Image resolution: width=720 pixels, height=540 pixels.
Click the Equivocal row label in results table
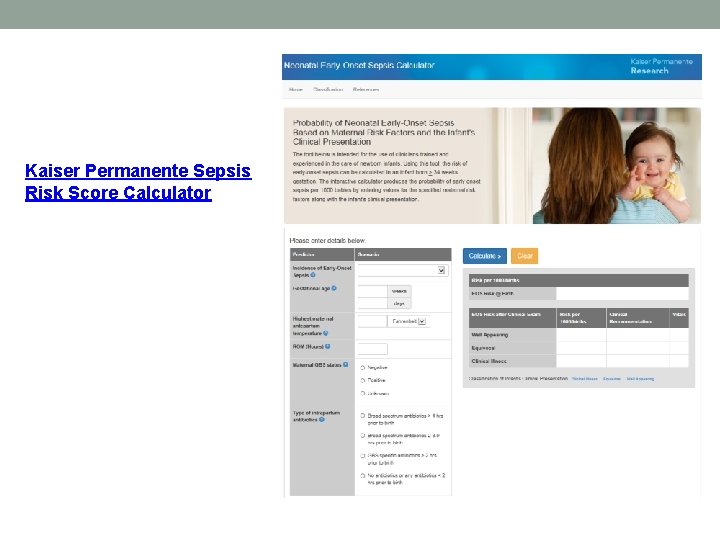click(x=483, y=348)
